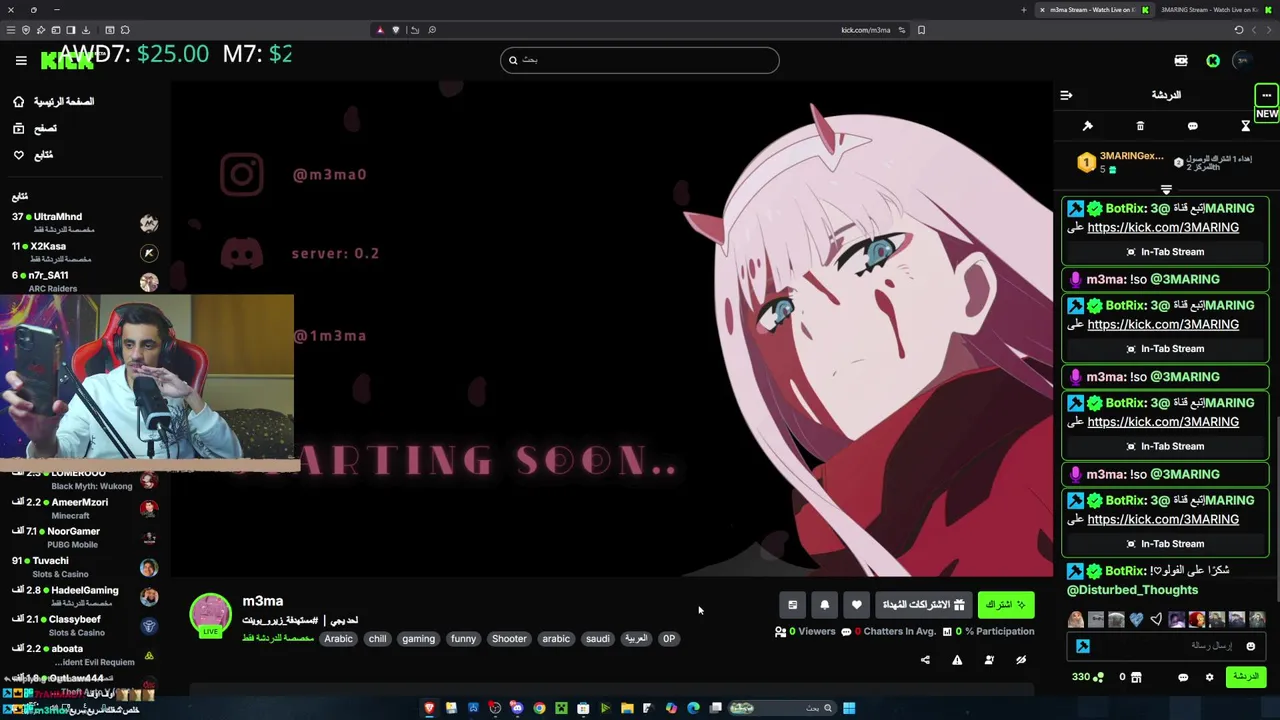Open Browse in sidebar
This screenshot has width=1280, height=720.
(x=35, y=128)
